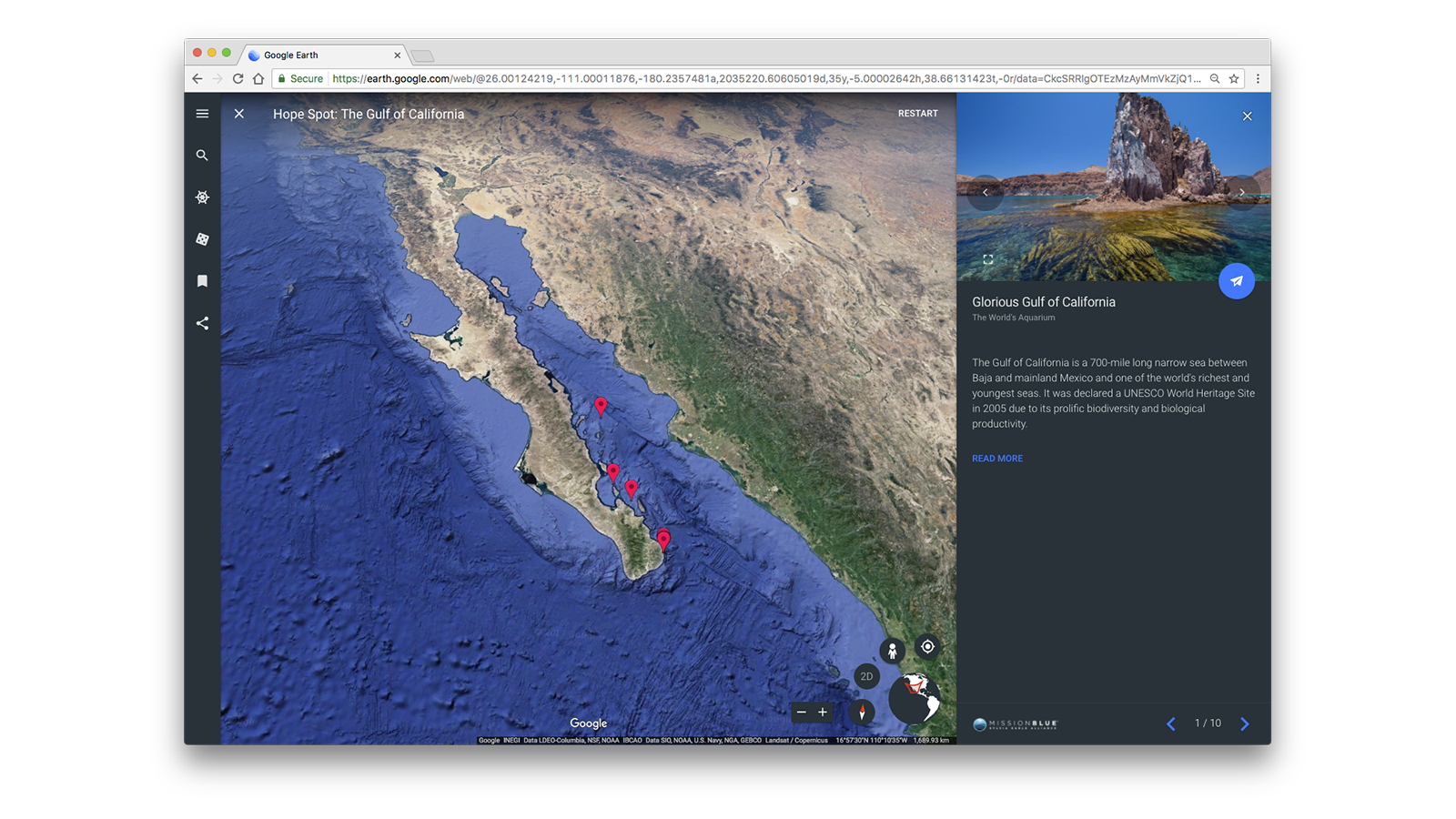Open the Google Earth hamburger menu
This screenshot has height=819, width=1456.
[202, 114]
